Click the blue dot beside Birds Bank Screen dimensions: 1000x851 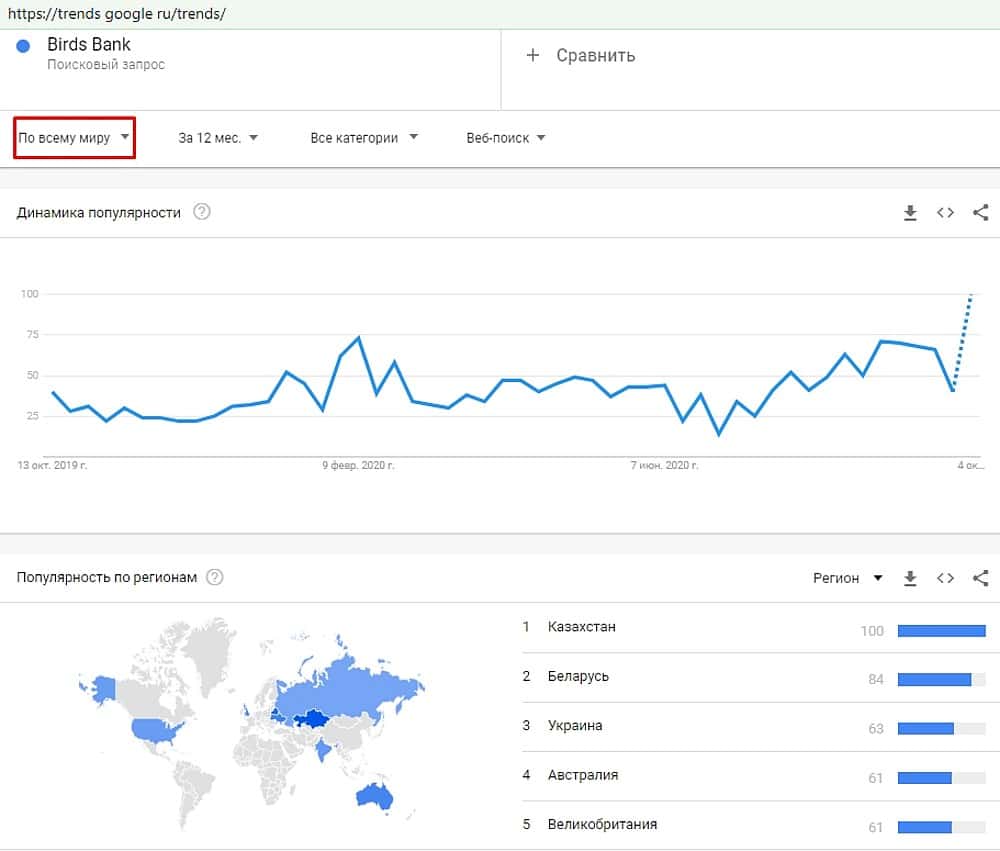pyautogui.click(x=24, y=45)
